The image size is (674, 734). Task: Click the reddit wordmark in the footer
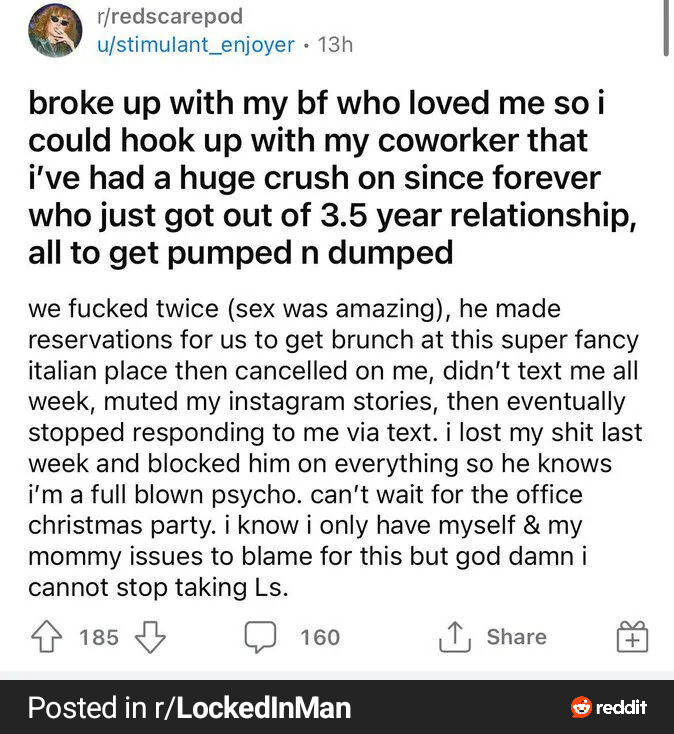click(622, 708)
